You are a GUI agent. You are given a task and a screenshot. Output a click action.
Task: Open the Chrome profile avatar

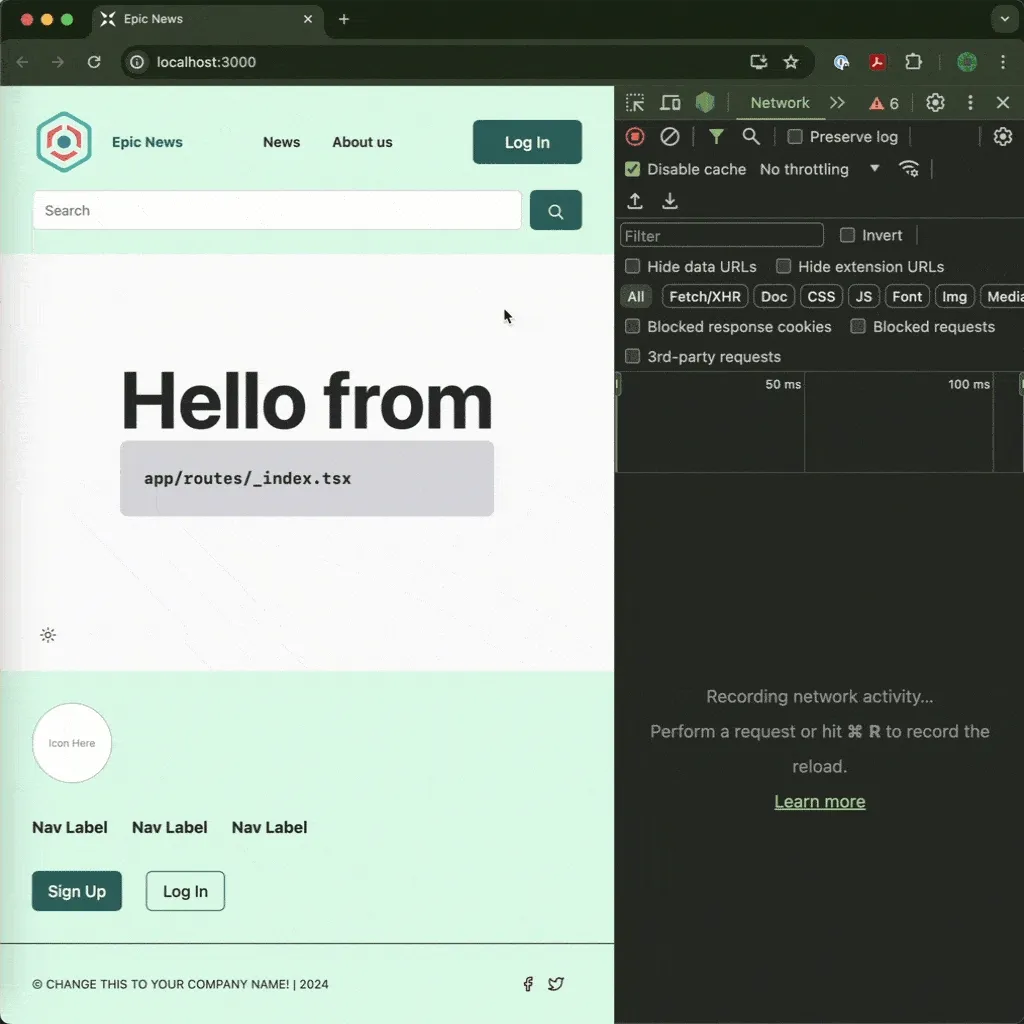tap(967, 62)
